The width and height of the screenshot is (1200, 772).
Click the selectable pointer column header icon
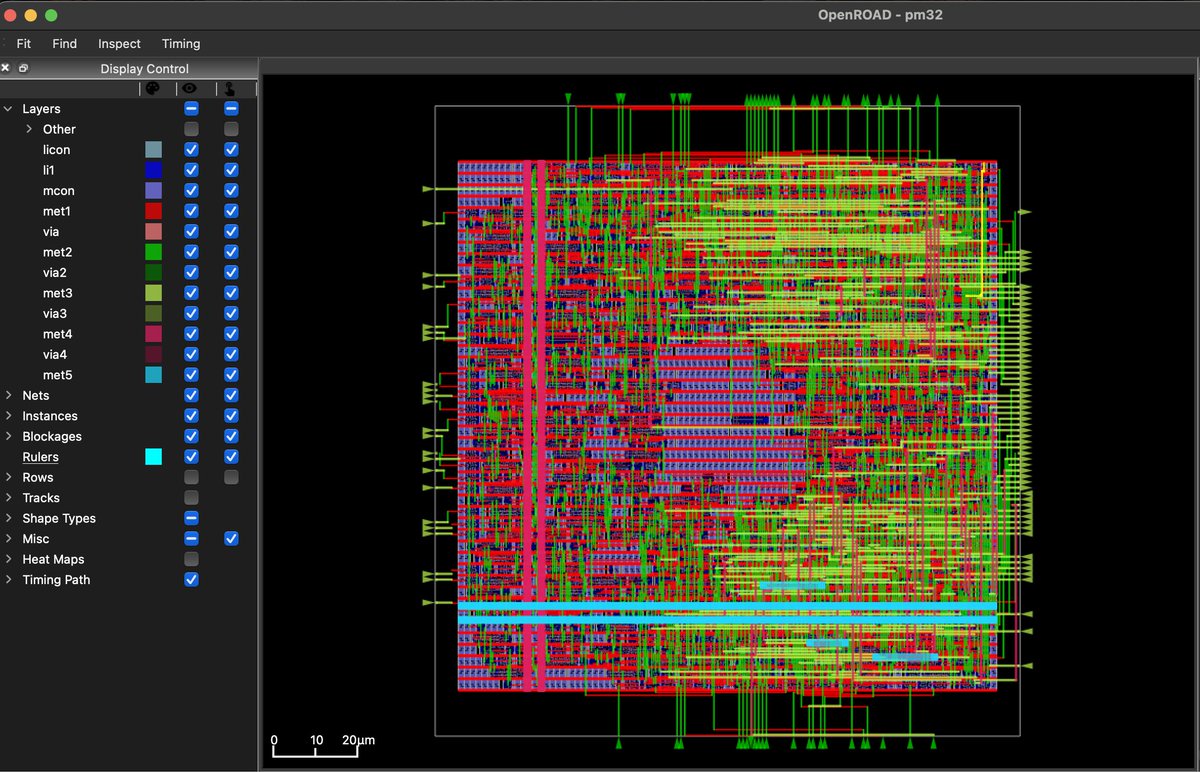click(230, 88)
